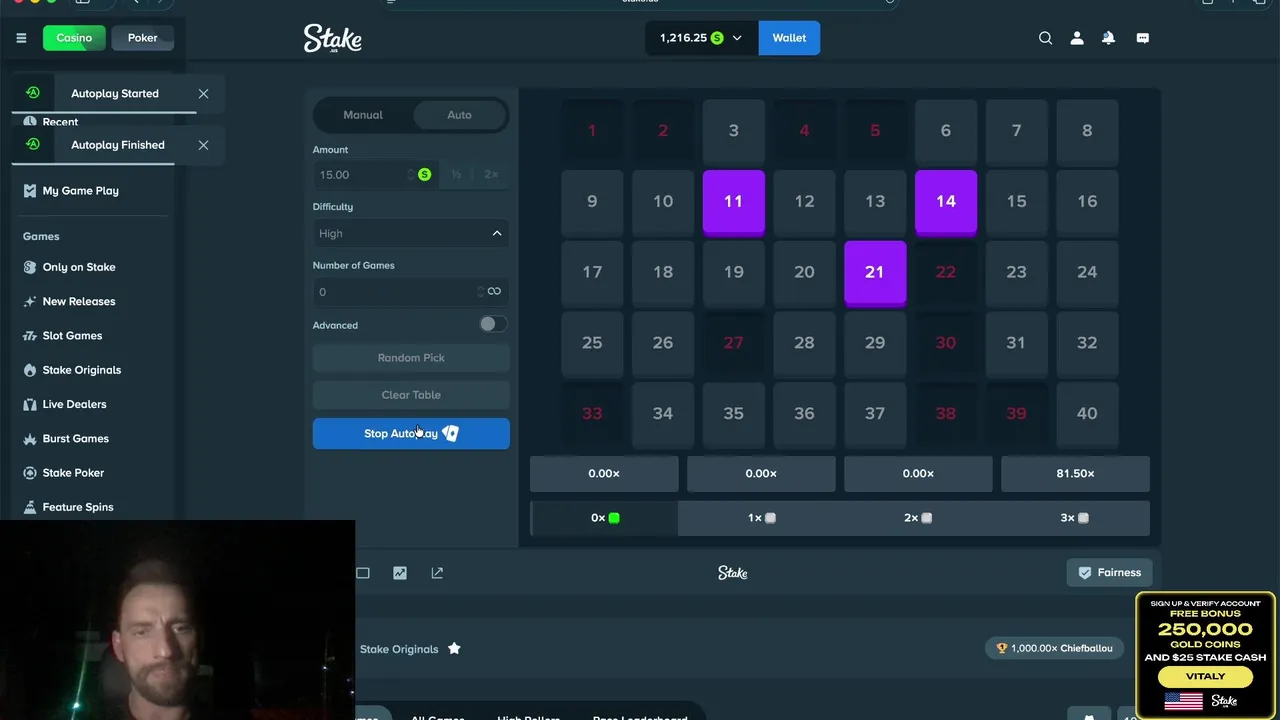Select the 3× hits indicator
The image size is (1280, 720).
click(1075, 518)
